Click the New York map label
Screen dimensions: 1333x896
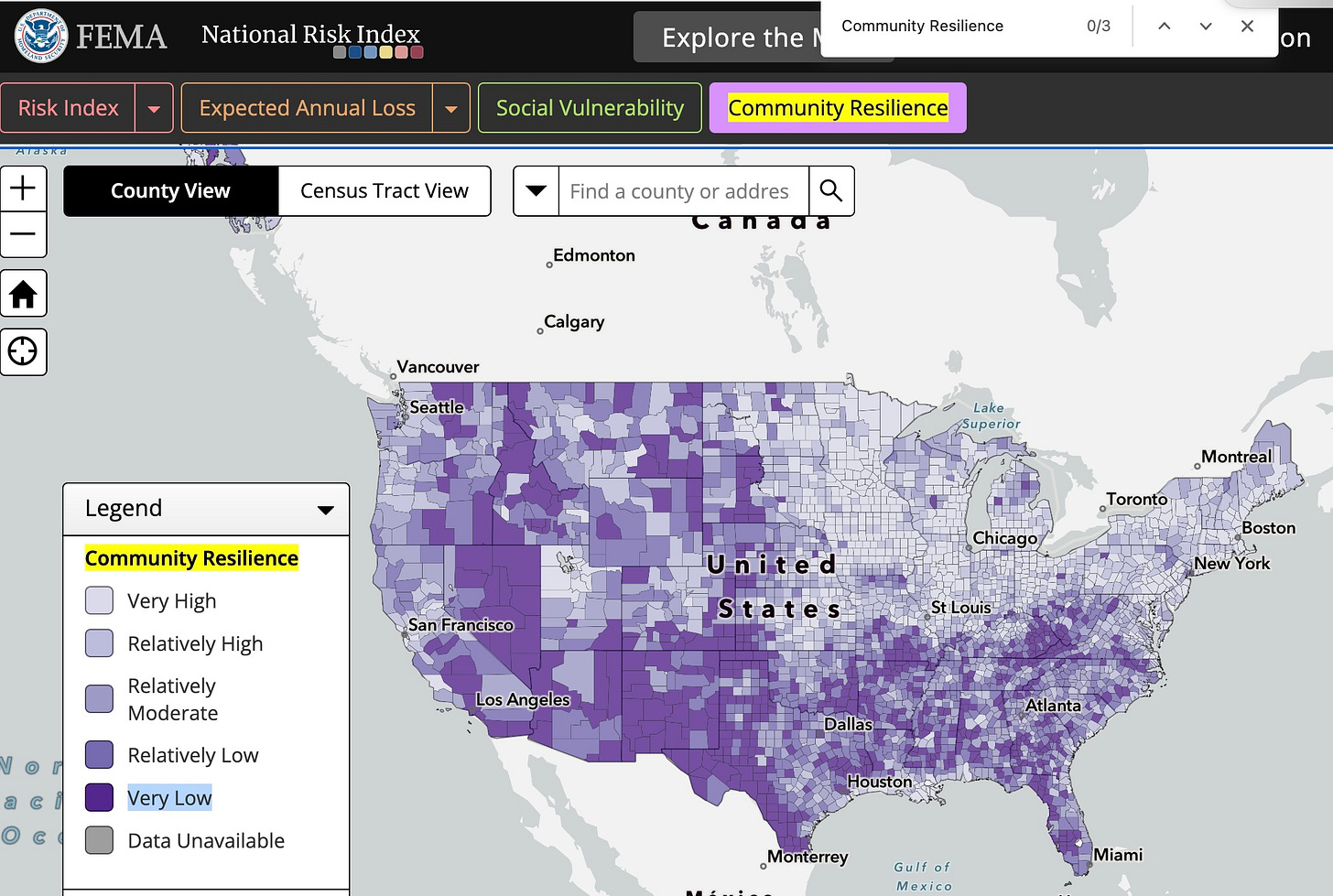coord(1231,563)
